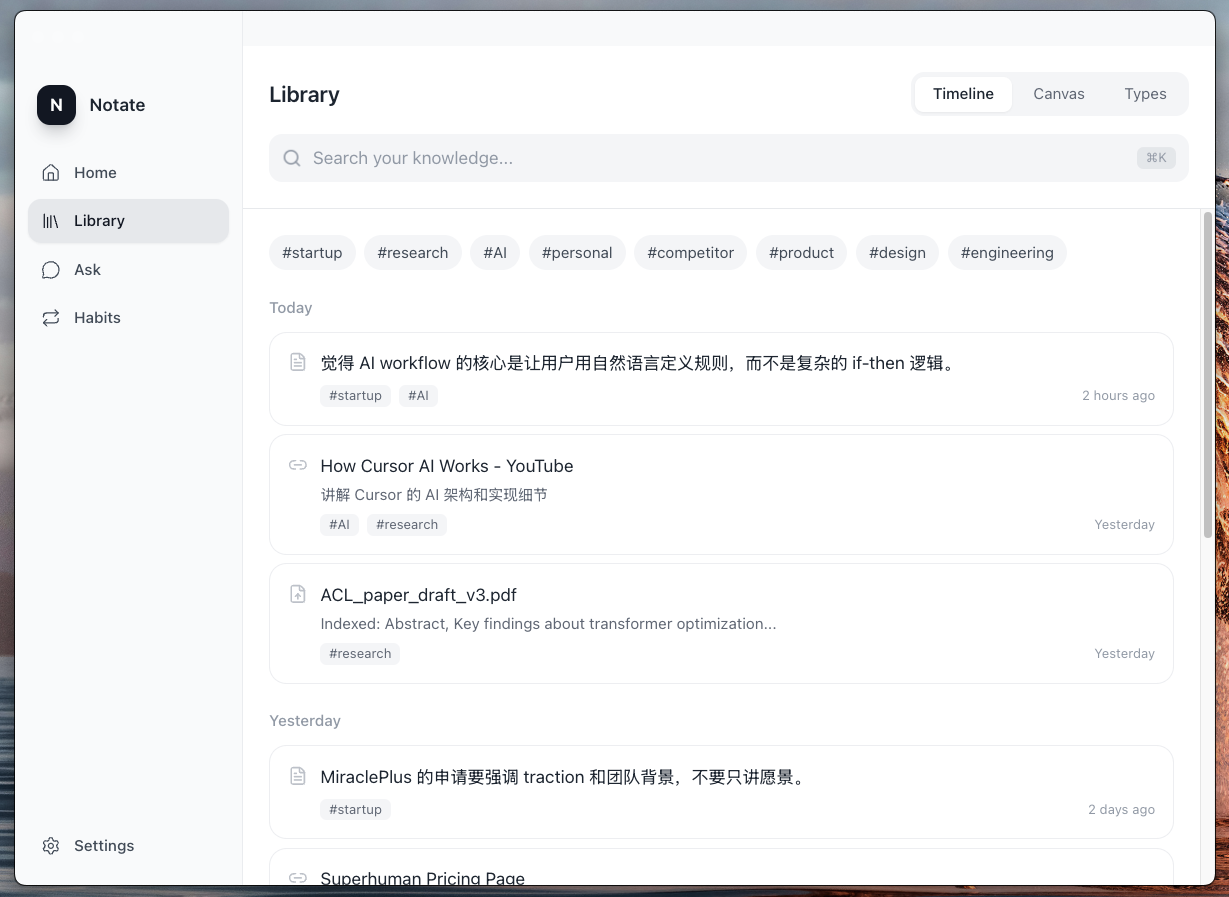
Task: Switch to the Canvas view tab
Action: [1058, 94]
